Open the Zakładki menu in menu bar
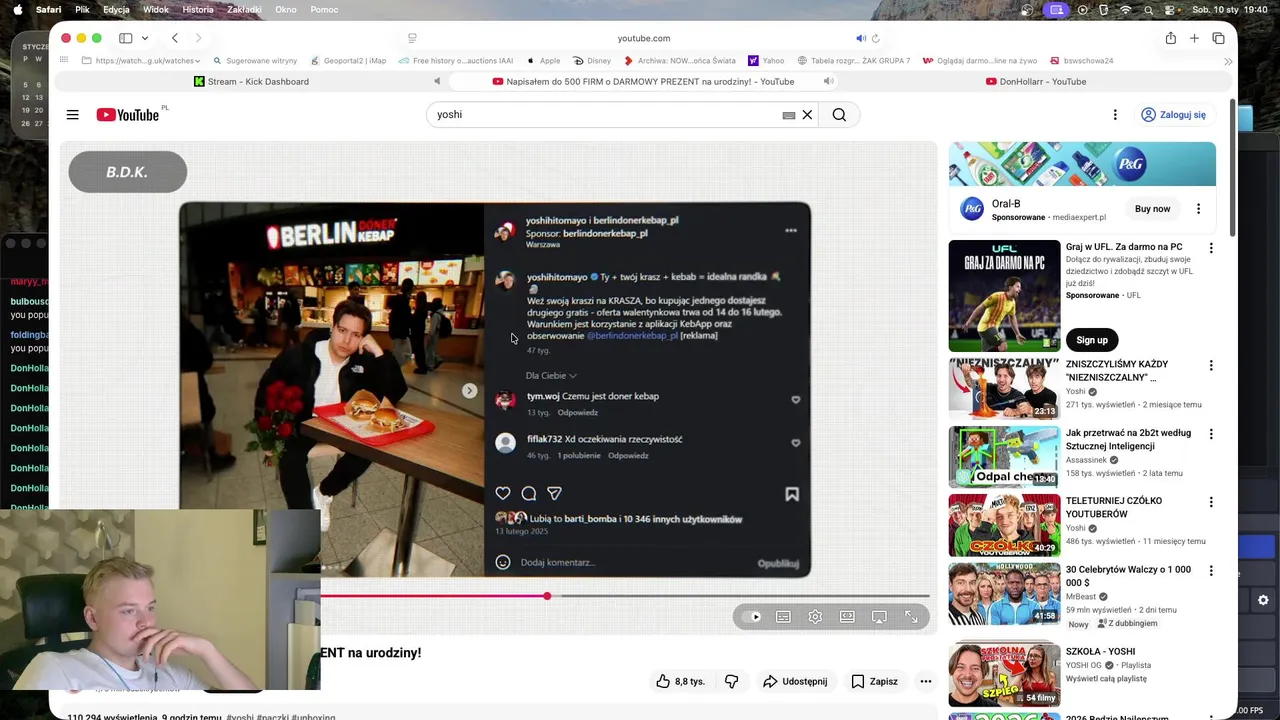The height and width of the screenshot is (720, 1280). pyautogui.click(x=244, y=9)
